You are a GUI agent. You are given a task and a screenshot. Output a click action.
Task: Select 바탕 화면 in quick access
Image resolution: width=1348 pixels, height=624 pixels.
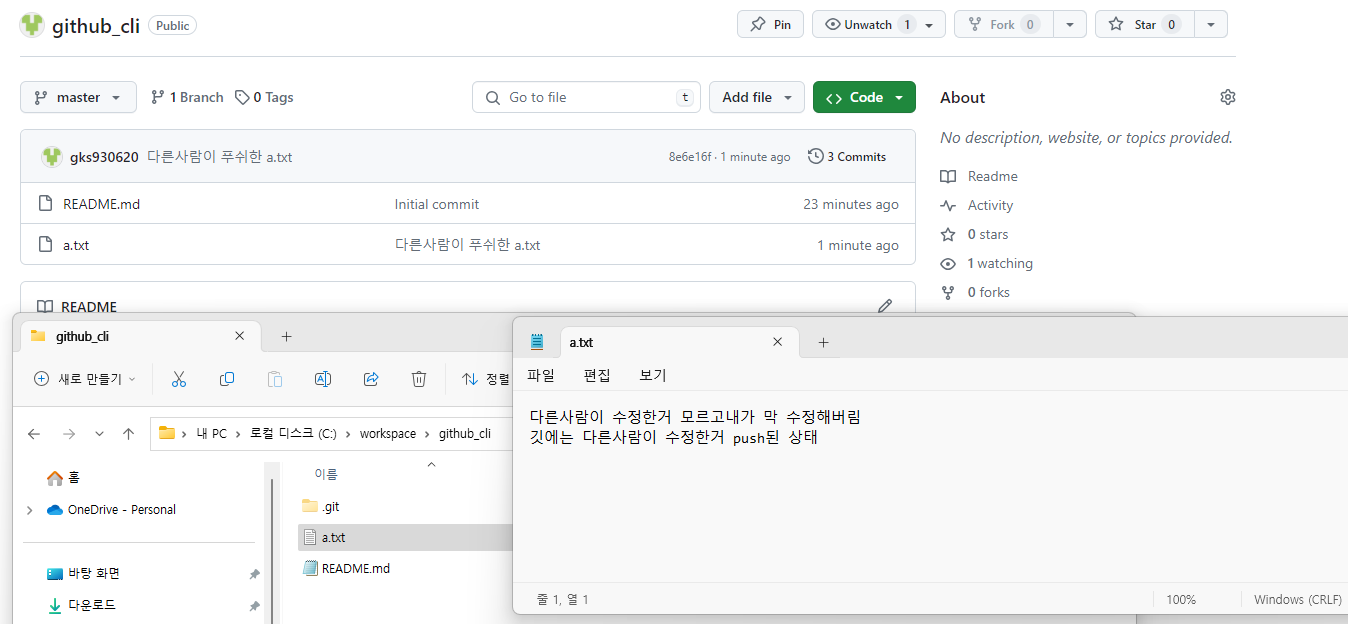coord(84,574)
